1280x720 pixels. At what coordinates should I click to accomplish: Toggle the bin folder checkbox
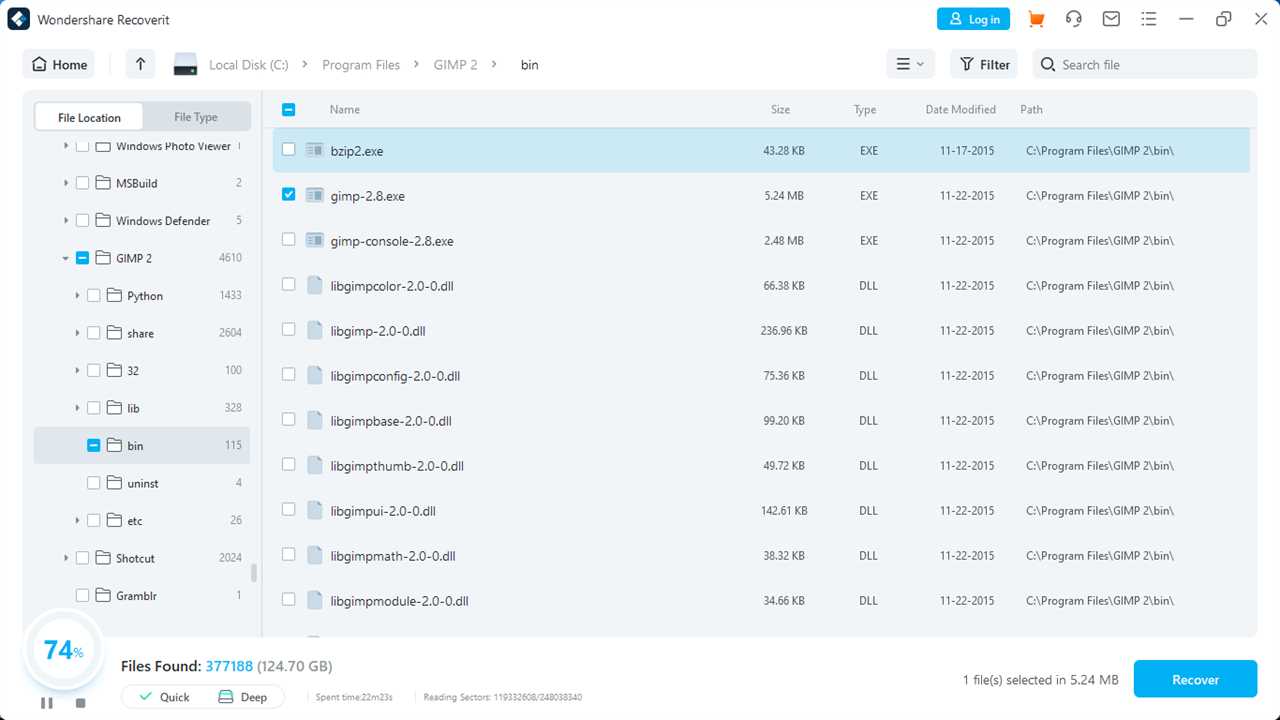pos(93,445)
